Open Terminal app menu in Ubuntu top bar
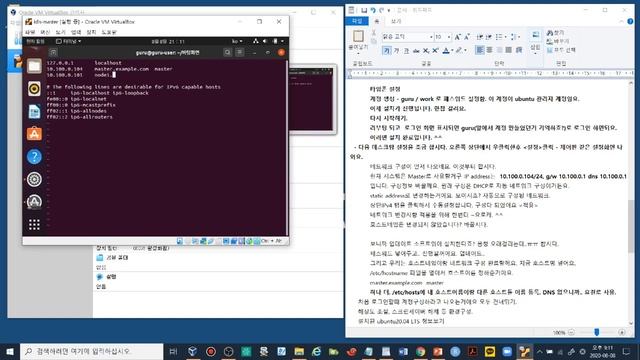 [x=68, y=41]
